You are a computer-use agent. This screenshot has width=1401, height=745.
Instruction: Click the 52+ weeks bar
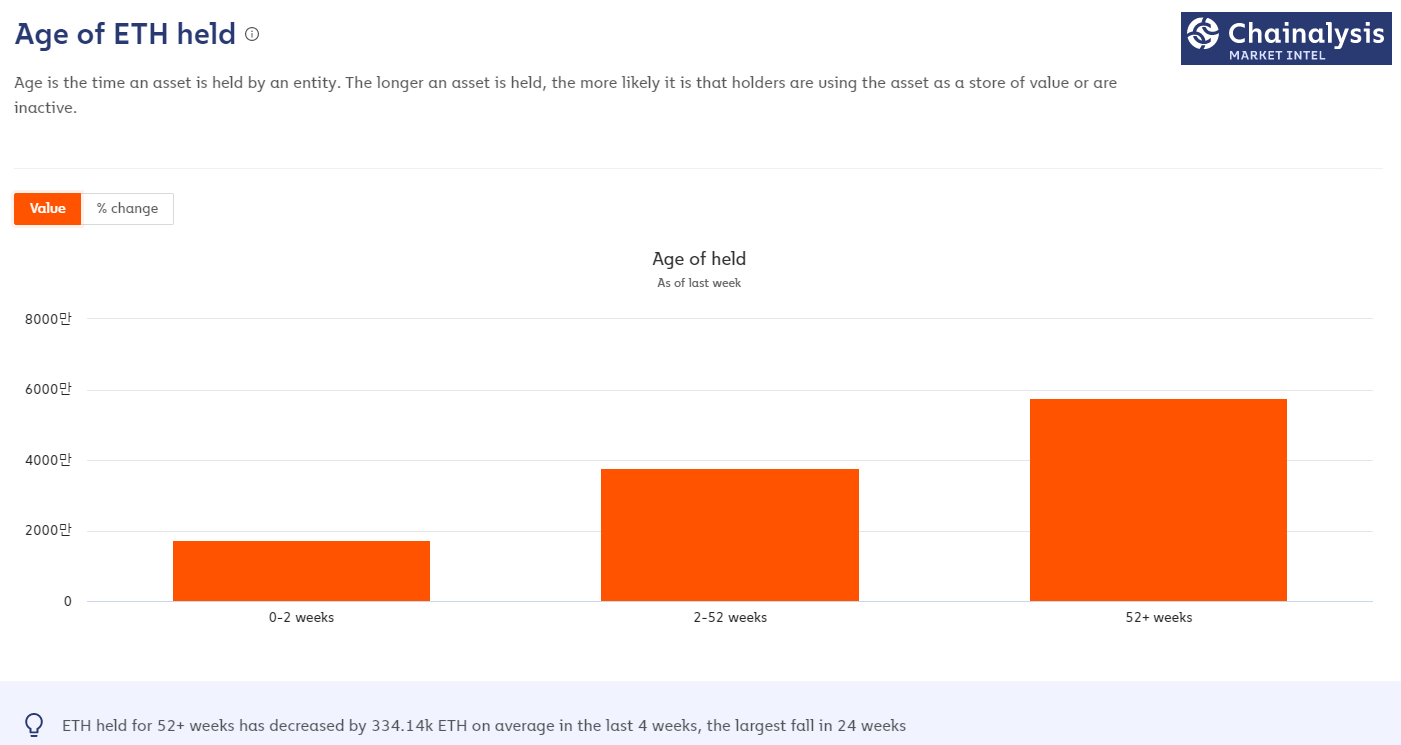(x=1158, y=500)
